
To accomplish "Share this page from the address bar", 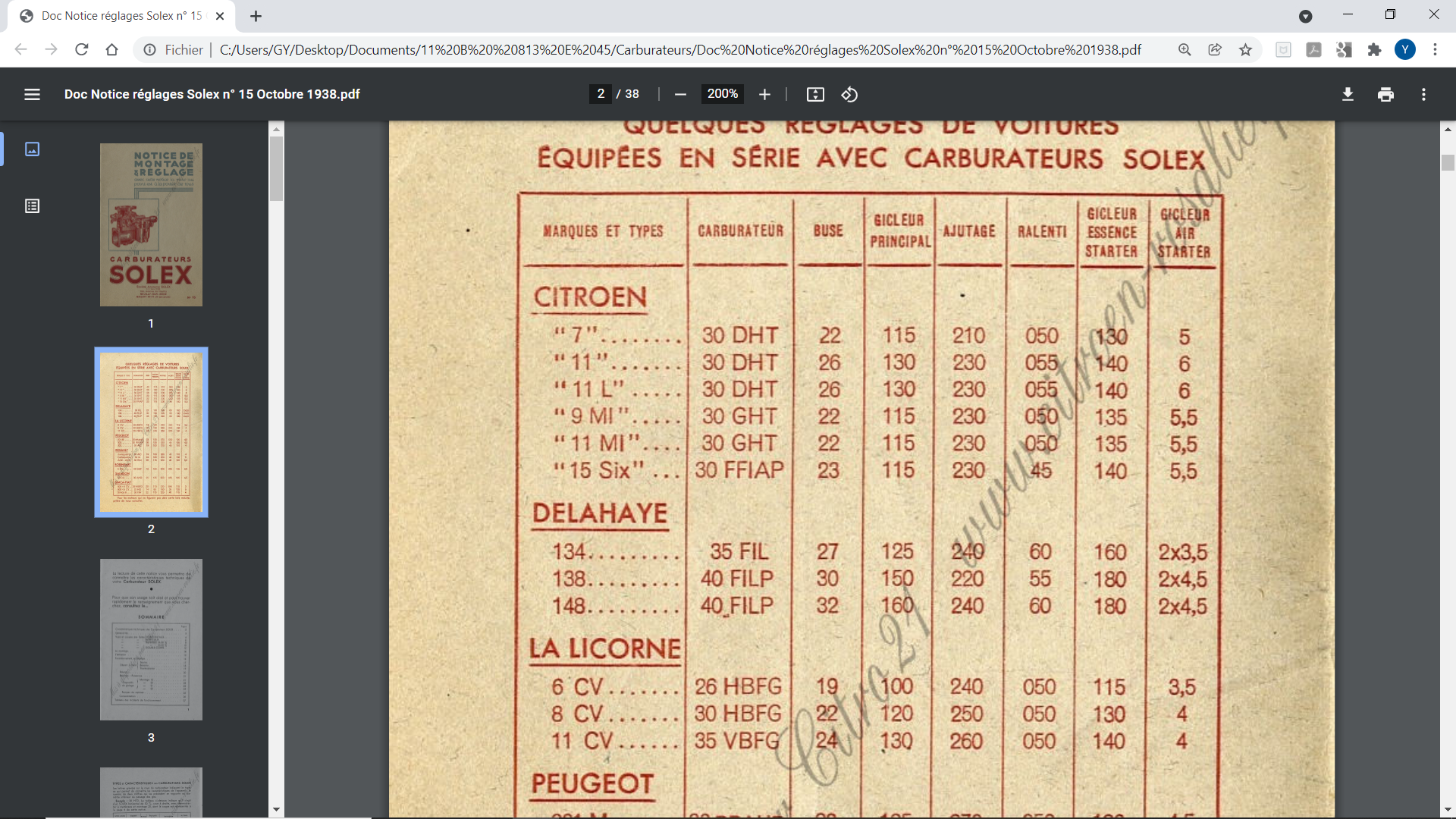I will click(1215, 49).
